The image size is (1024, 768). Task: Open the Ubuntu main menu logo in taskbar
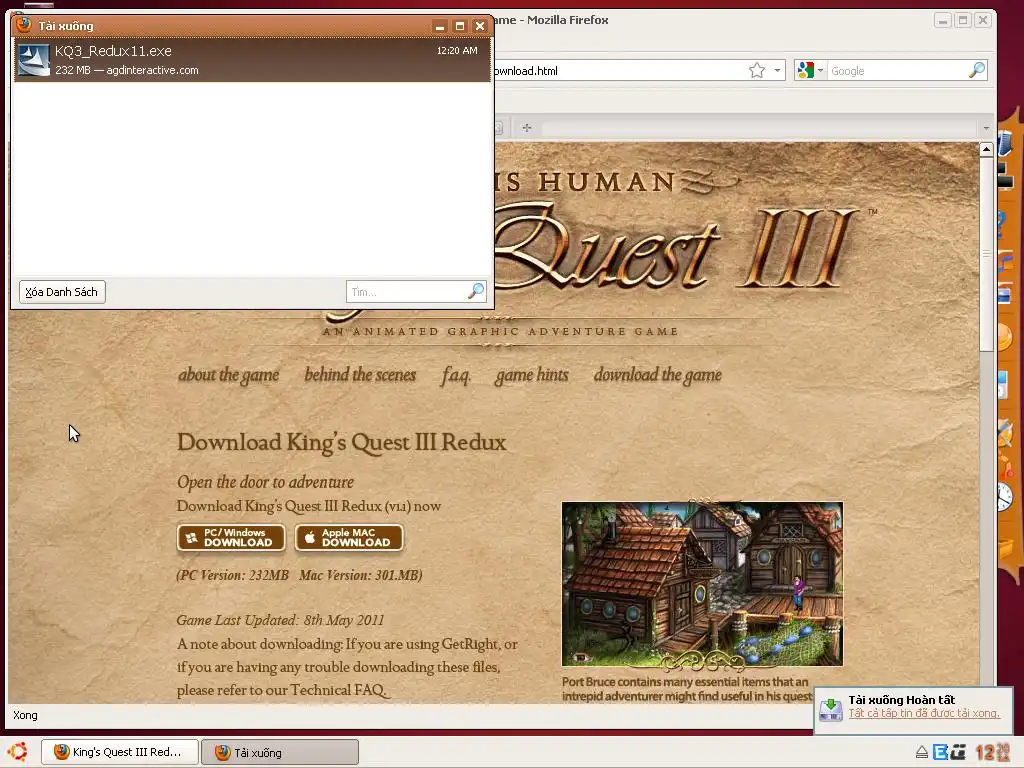(x=18, y=752)
